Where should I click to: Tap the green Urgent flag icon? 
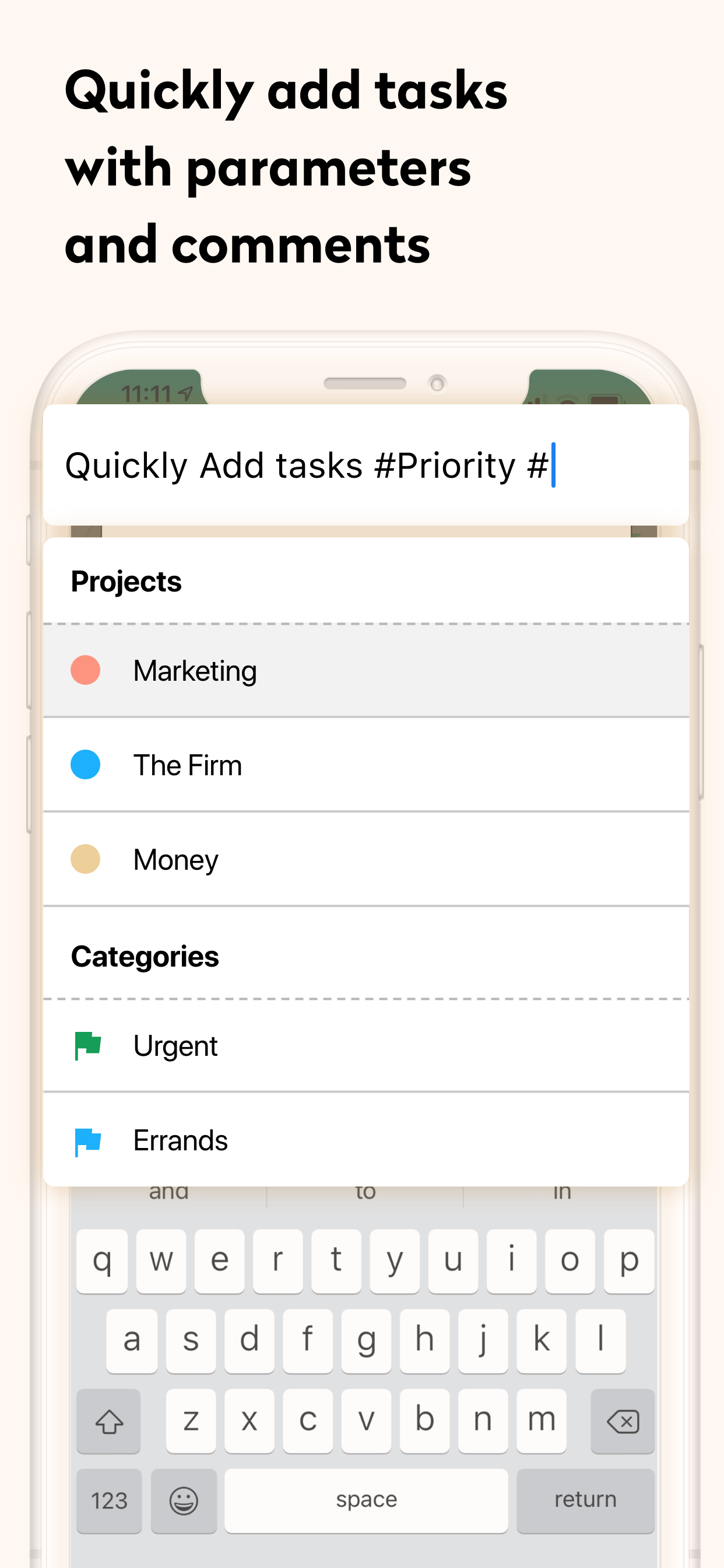point(87,1046)
